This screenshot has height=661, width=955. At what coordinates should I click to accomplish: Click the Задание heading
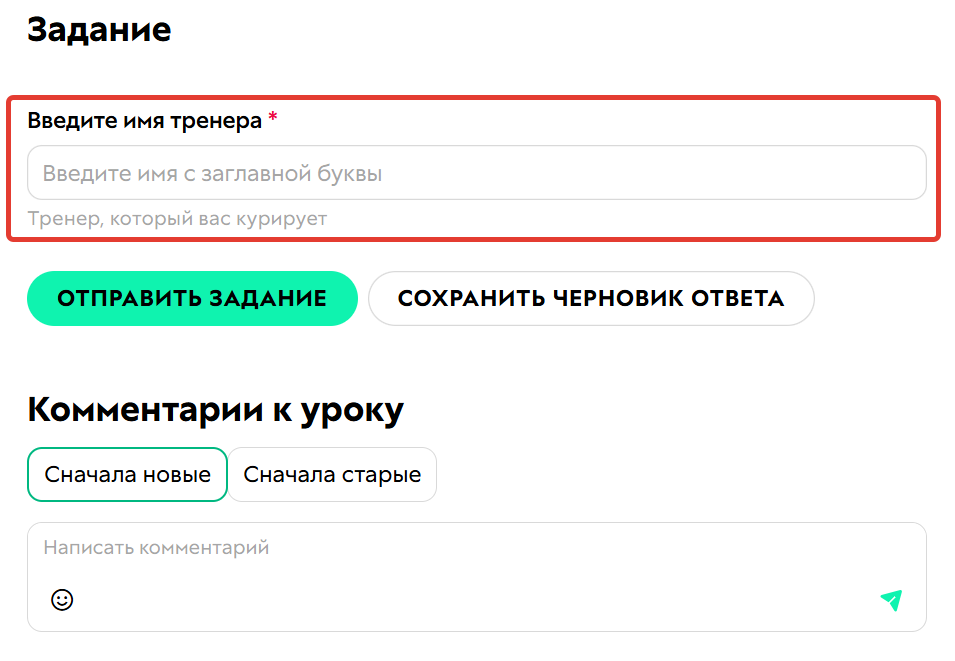pos(99,29)
